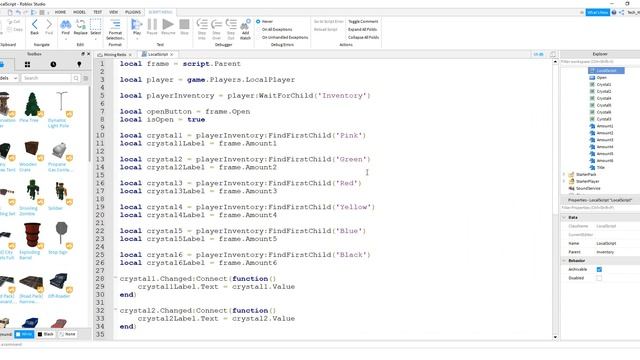Screen dimensions: 640x360
Task: Open Toolbox recent clock tab
Action: 53,64
